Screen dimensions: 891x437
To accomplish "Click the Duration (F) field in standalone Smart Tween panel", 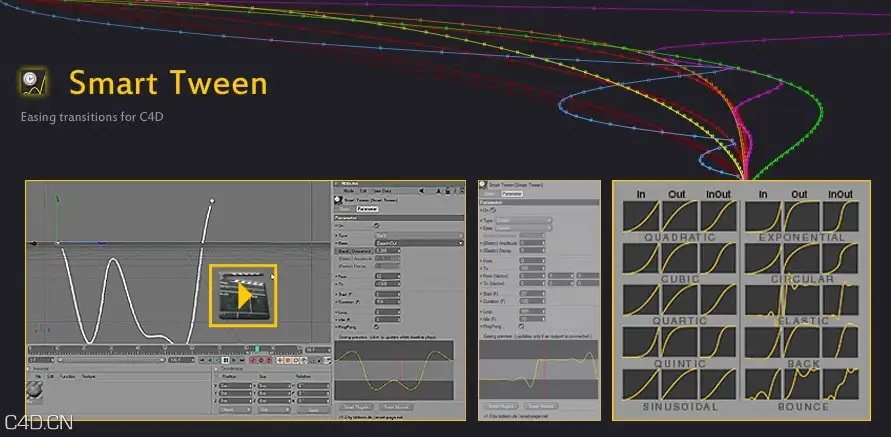I will tap(532, 301).
